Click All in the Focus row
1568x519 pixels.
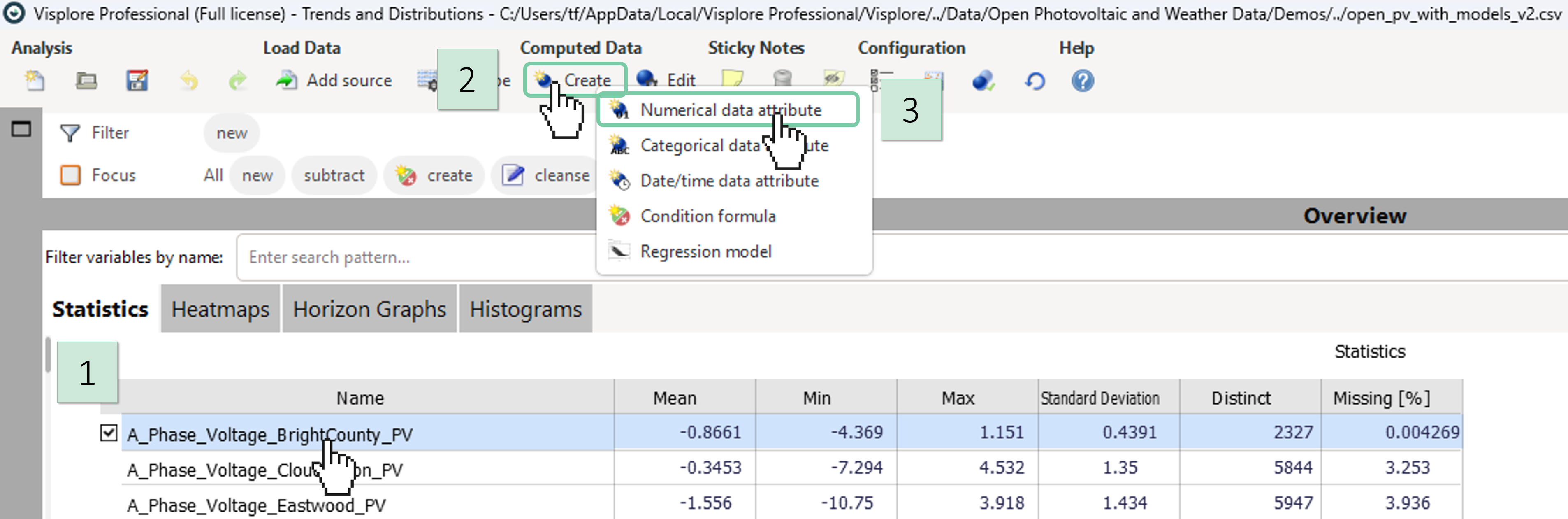(x=213, y=175)
